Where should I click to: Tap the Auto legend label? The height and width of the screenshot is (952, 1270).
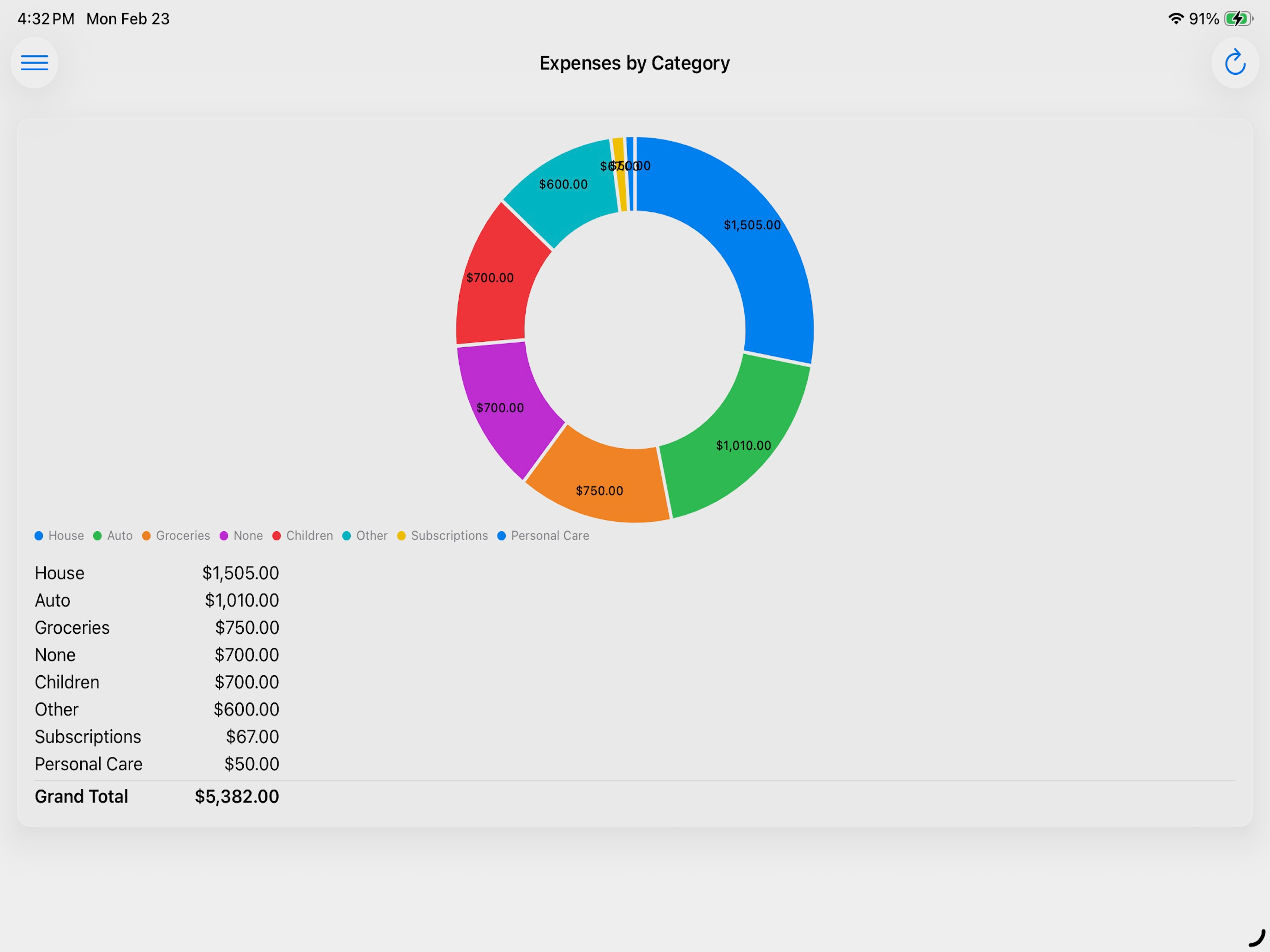click(x=120, y=535)
